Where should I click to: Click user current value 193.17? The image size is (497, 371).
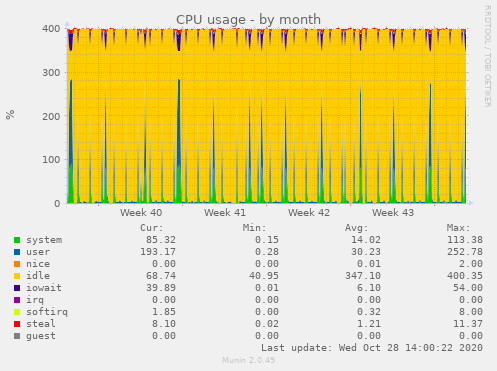point(158,252)
